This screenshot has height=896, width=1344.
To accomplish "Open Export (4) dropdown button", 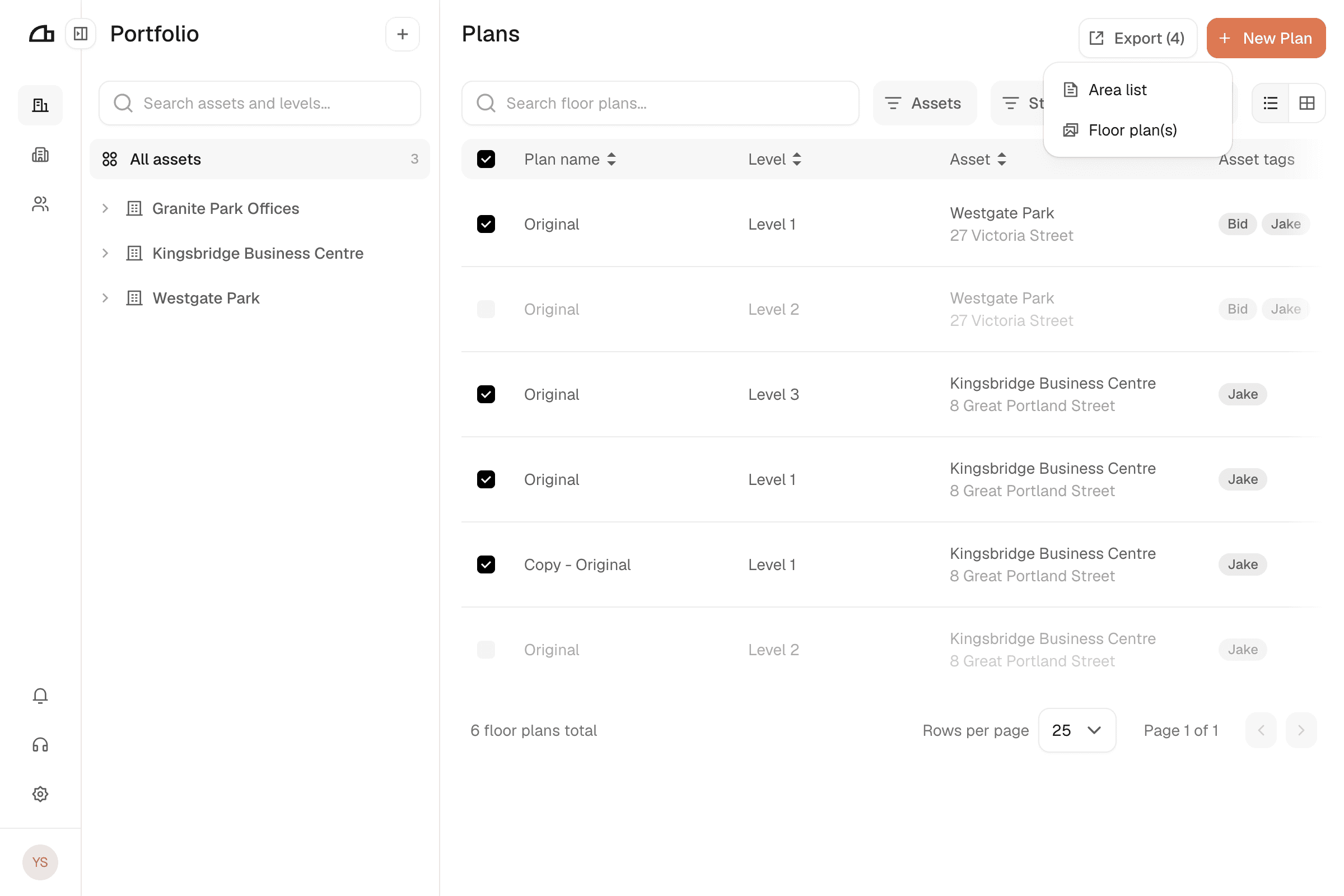I will 1137,38.
